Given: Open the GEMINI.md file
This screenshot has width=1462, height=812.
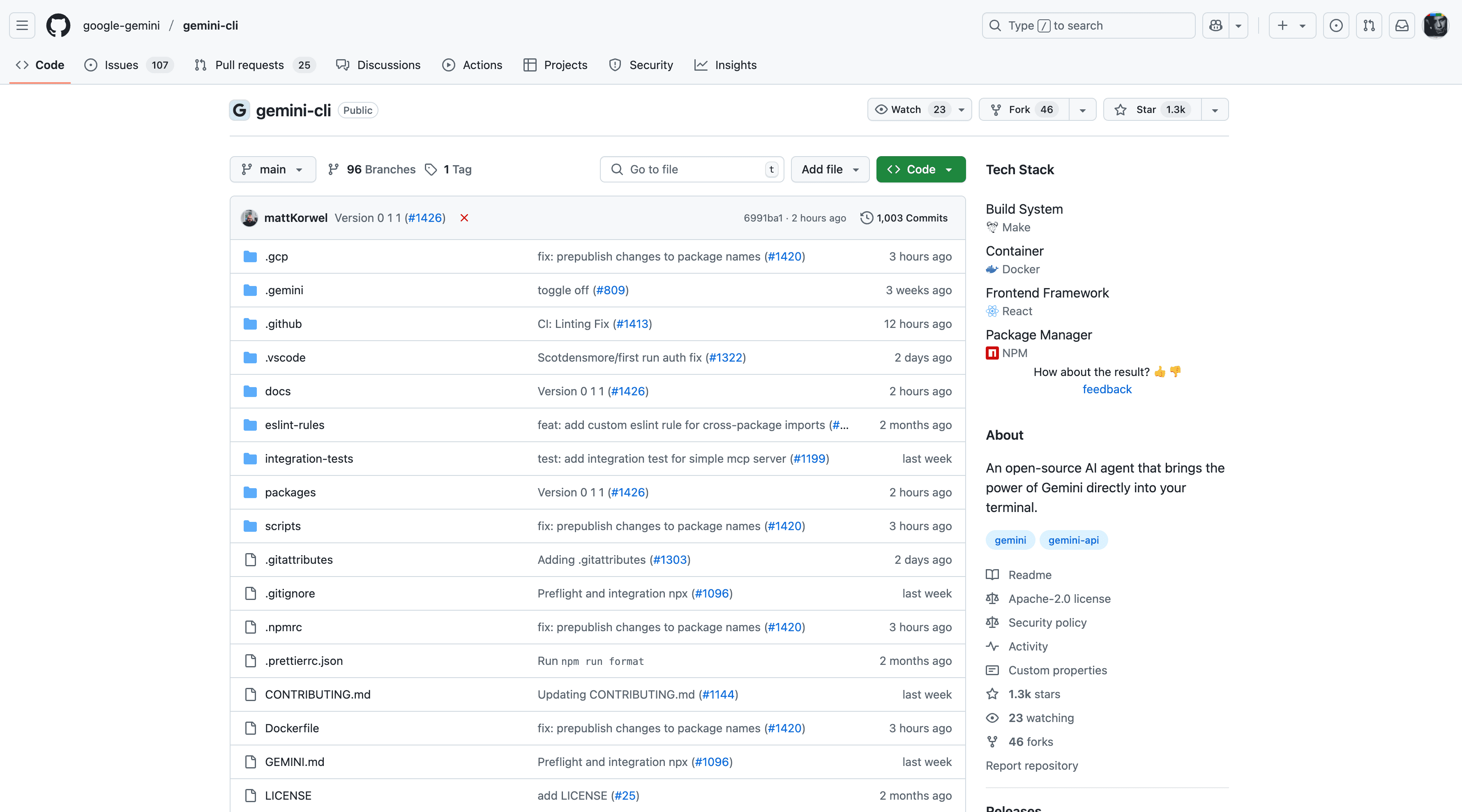Looking at the screenshot, I should pyautogui.click(x=295, y=761).
